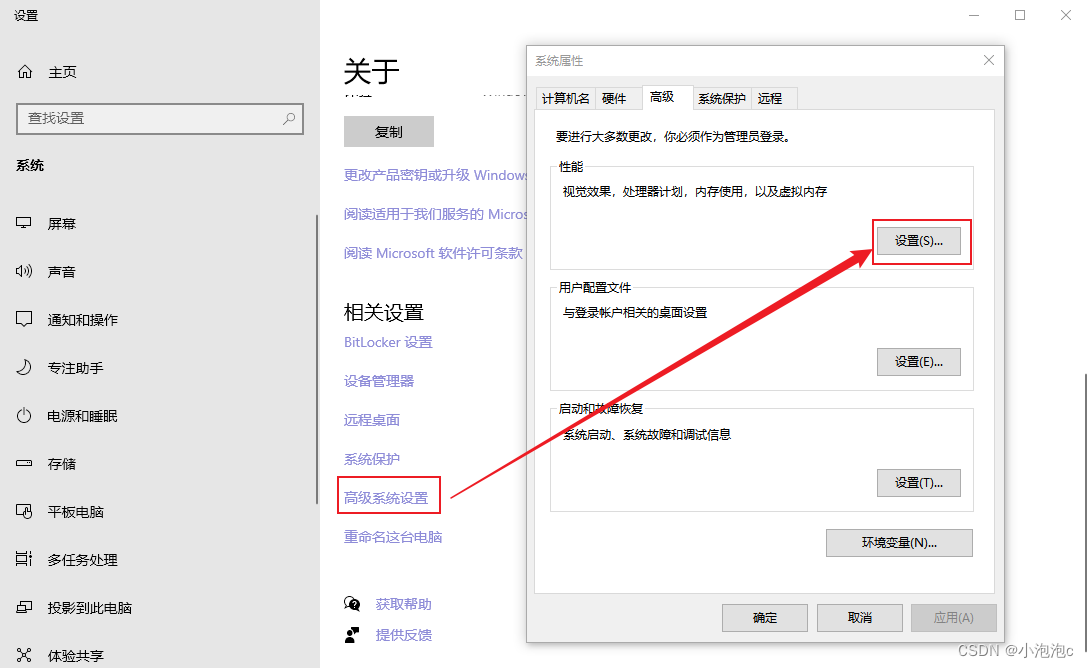Click the search magnifier in 查找设置 box
Viewport: 1089px width, 668px height.
pyautogui.click(x=289, y=119)
